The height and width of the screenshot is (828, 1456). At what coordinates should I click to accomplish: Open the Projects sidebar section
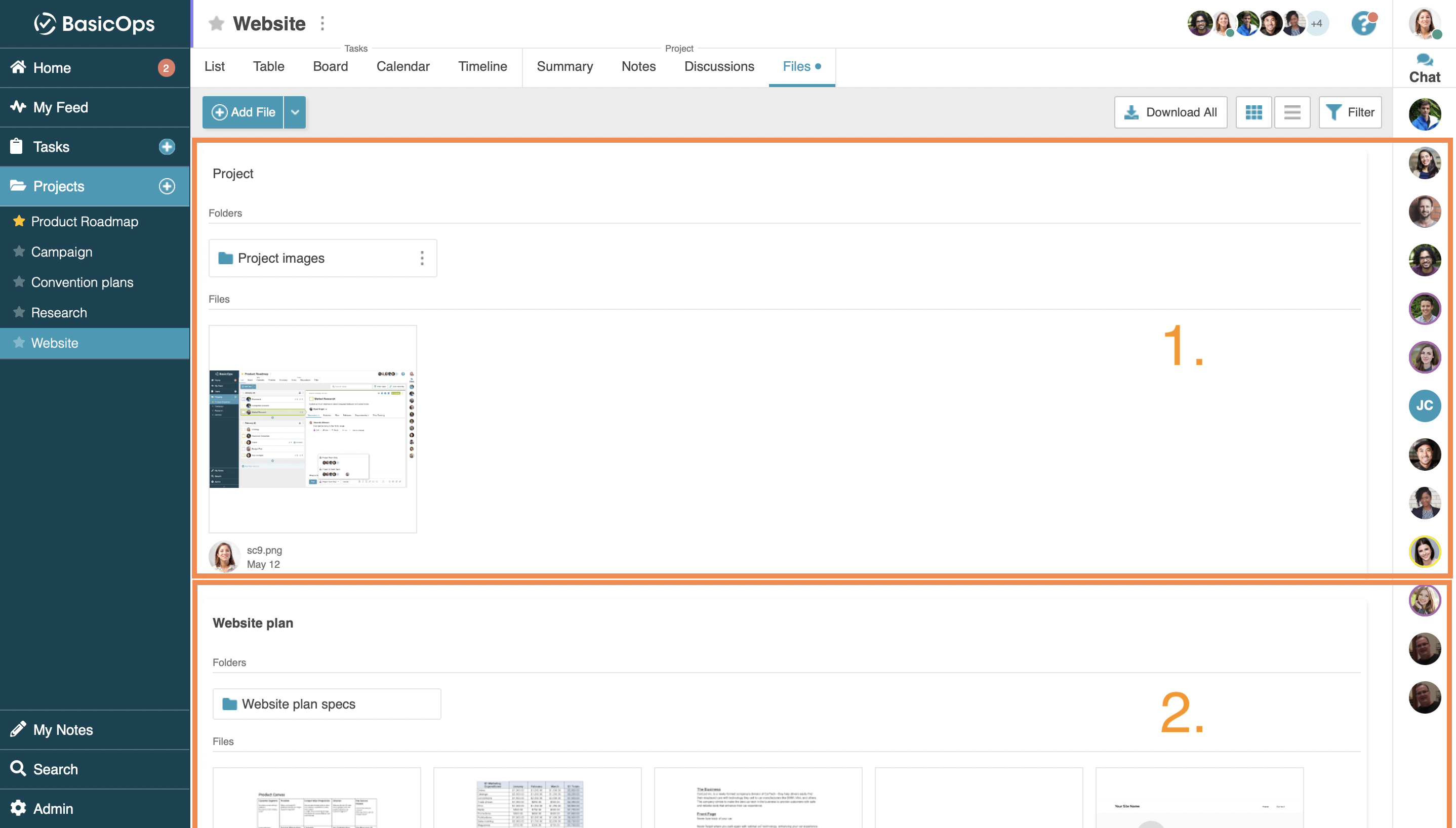94,186
